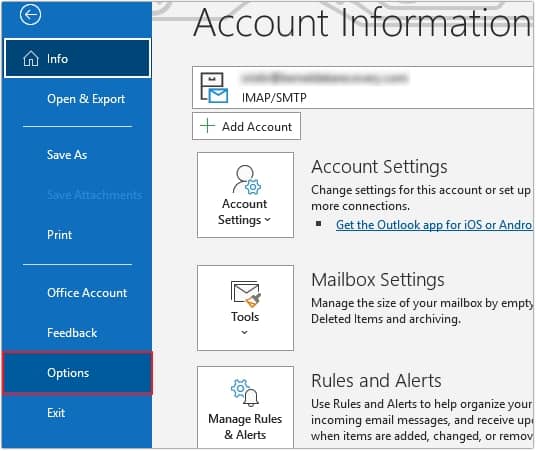536x451 pixels.
Task: Select the IMAP/SMTP account mailbox icon
Action: (214, 88)
